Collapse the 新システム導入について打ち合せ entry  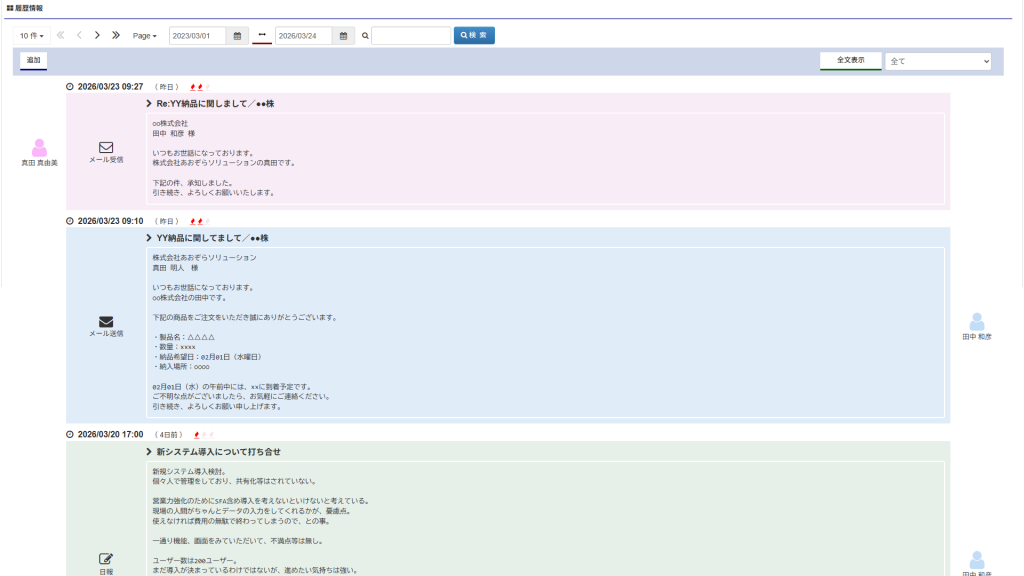pos(149,452)
